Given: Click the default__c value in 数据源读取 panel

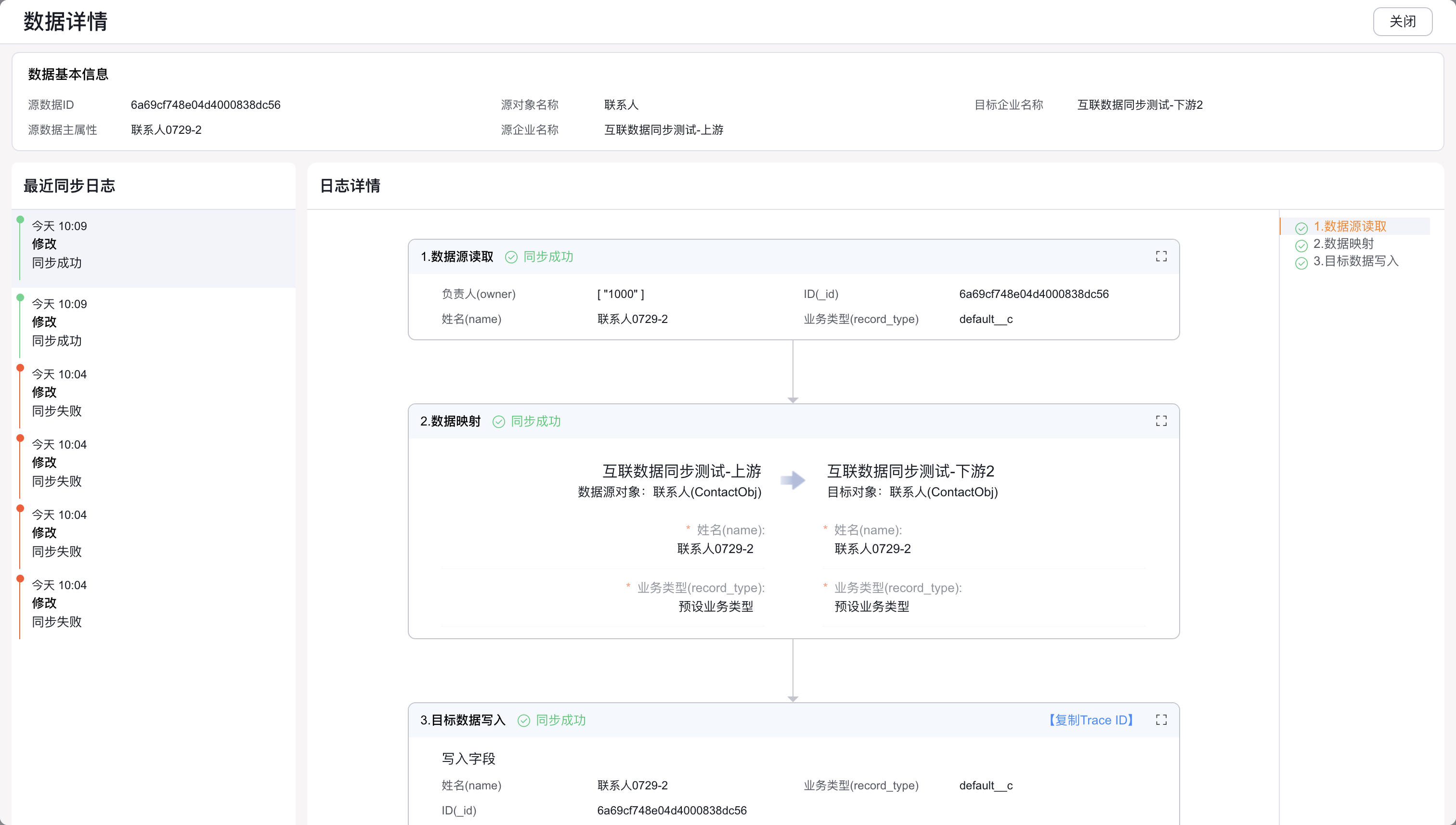Looking at the screenshot, I should pos(986,319).
